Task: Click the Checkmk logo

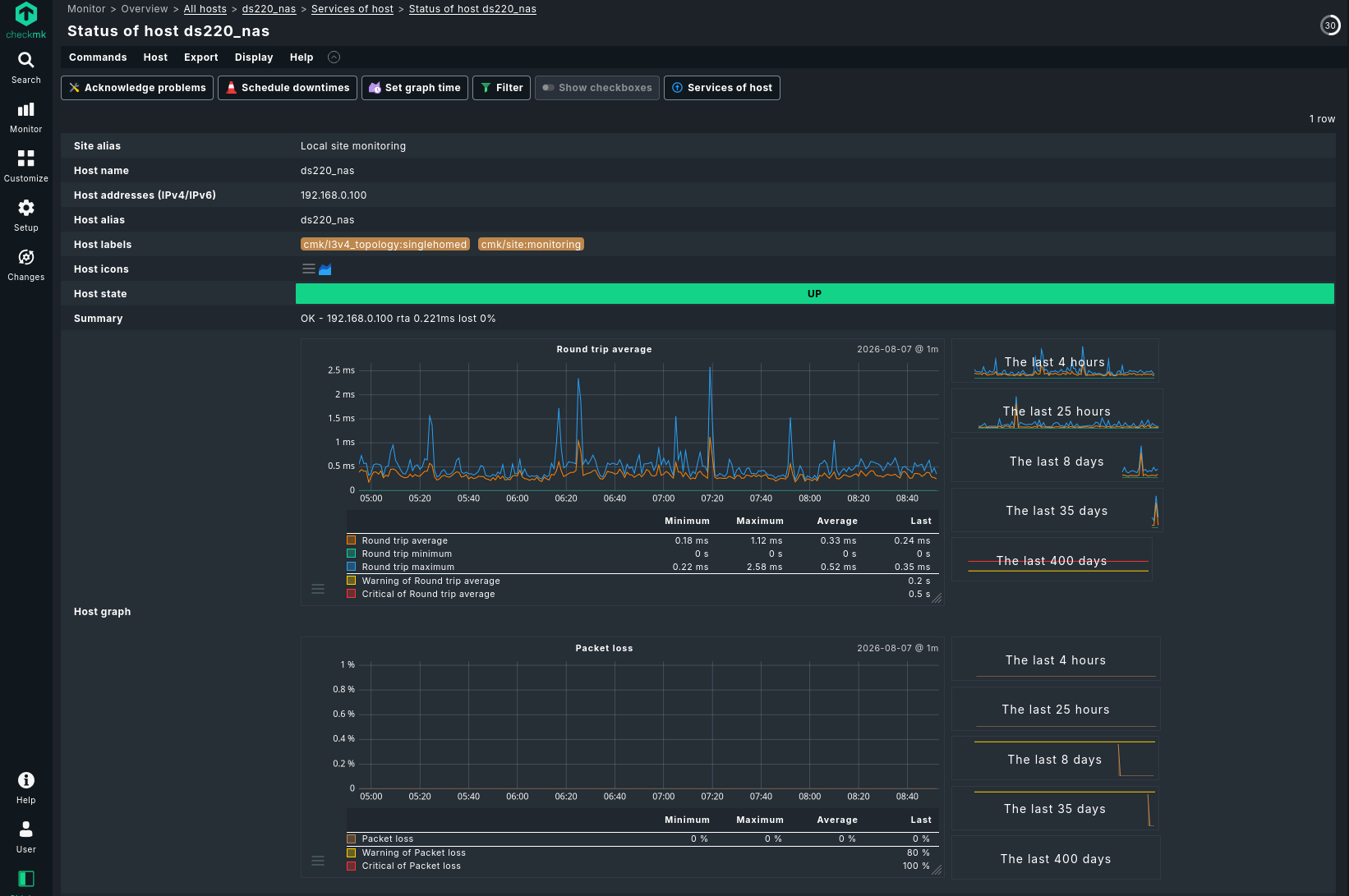Action: point(26,20)
